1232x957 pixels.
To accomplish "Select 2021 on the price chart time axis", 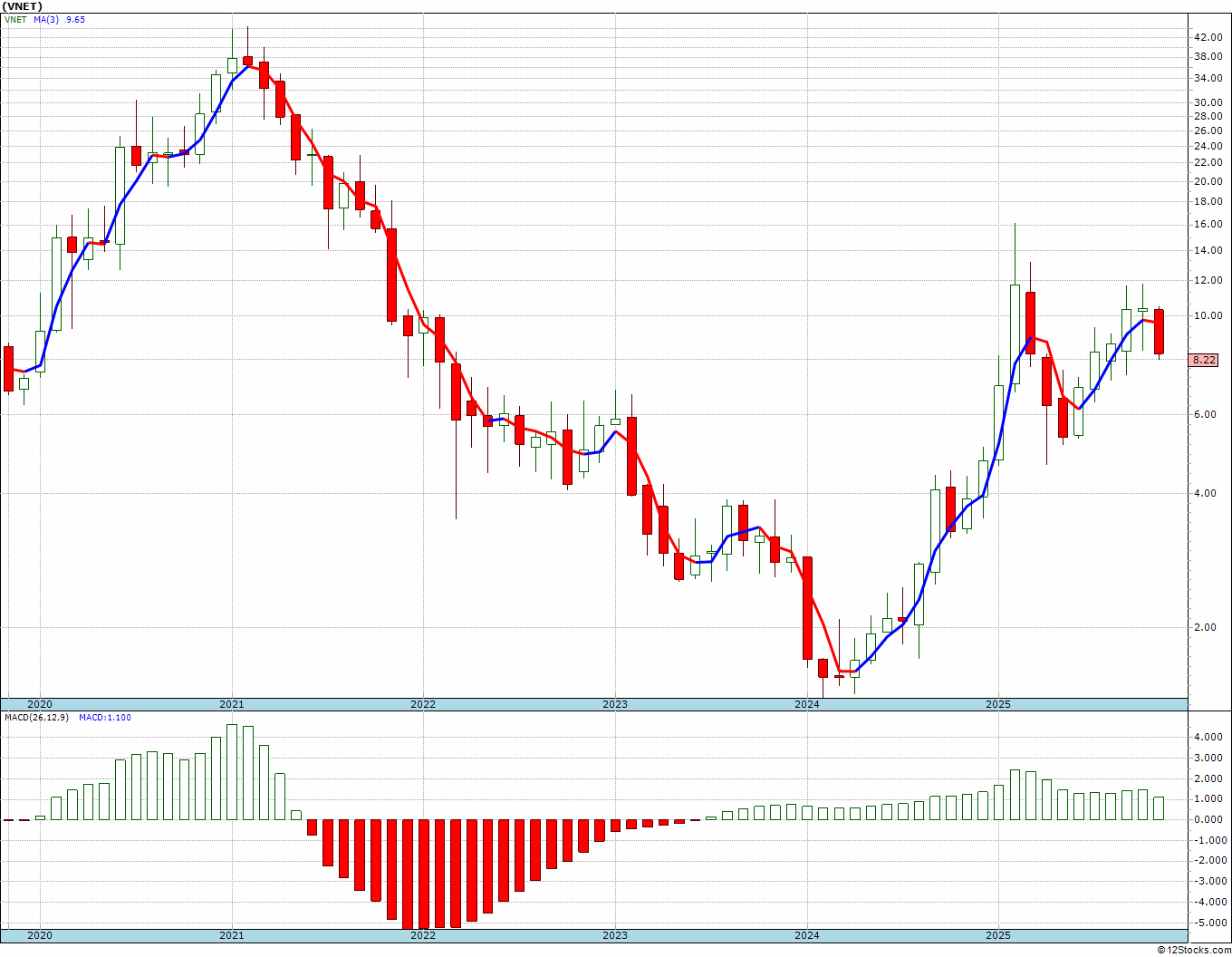I will [x=232, y=704].
